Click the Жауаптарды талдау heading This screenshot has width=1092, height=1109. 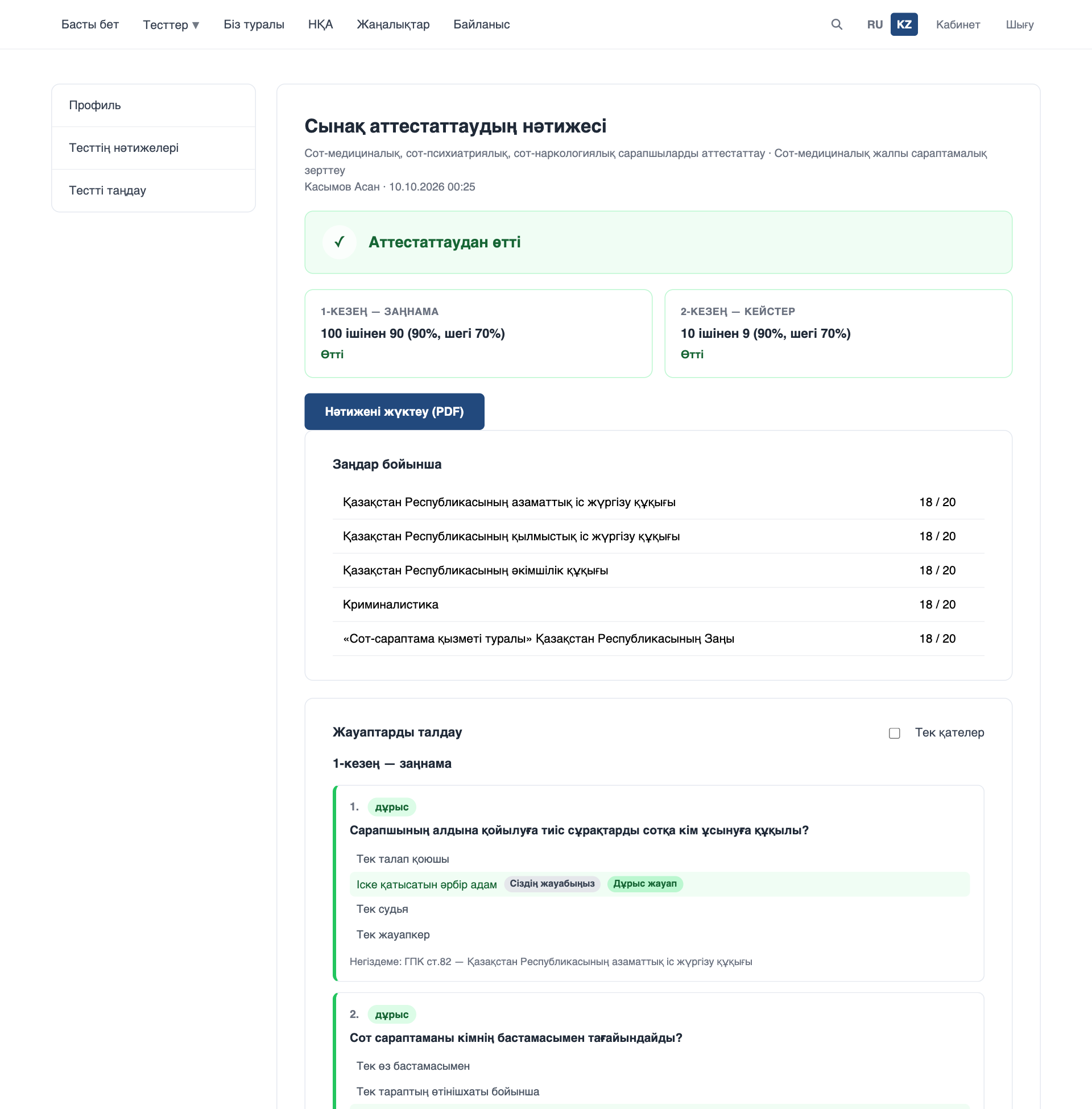coord(397,733)
